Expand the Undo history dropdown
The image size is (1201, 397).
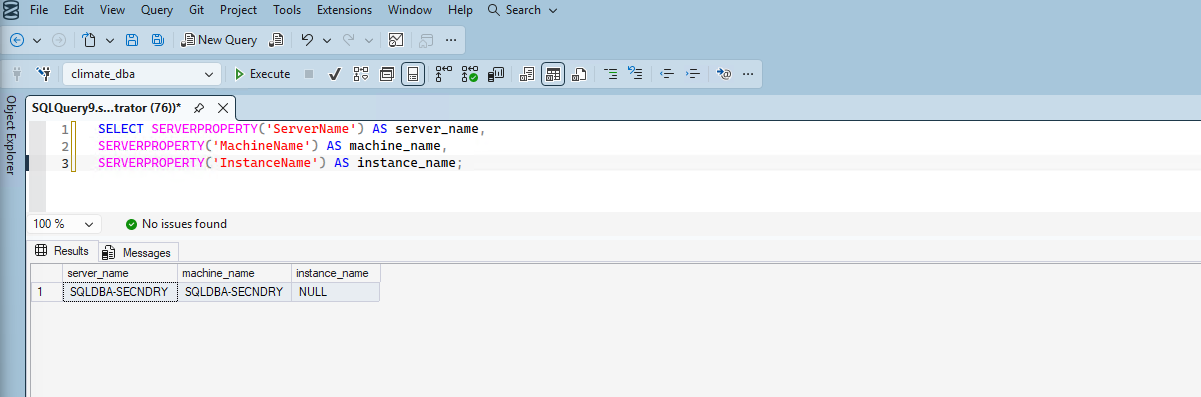pyautogui.click(x=327, y=40)
